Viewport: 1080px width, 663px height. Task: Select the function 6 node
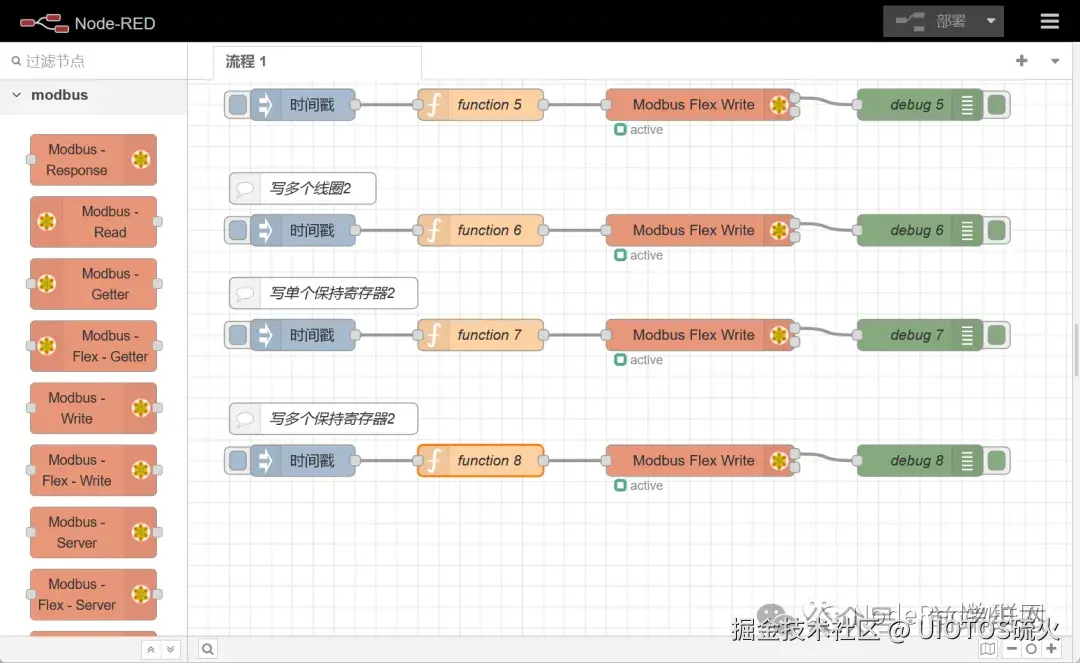[x=481, y=230]
